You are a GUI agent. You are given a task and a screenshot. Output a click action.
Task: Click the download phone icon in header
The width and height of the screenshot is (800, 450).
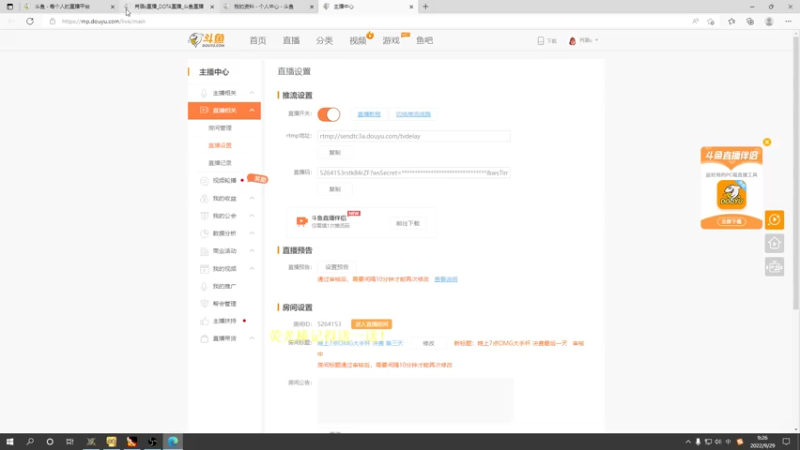pos(541,40)
